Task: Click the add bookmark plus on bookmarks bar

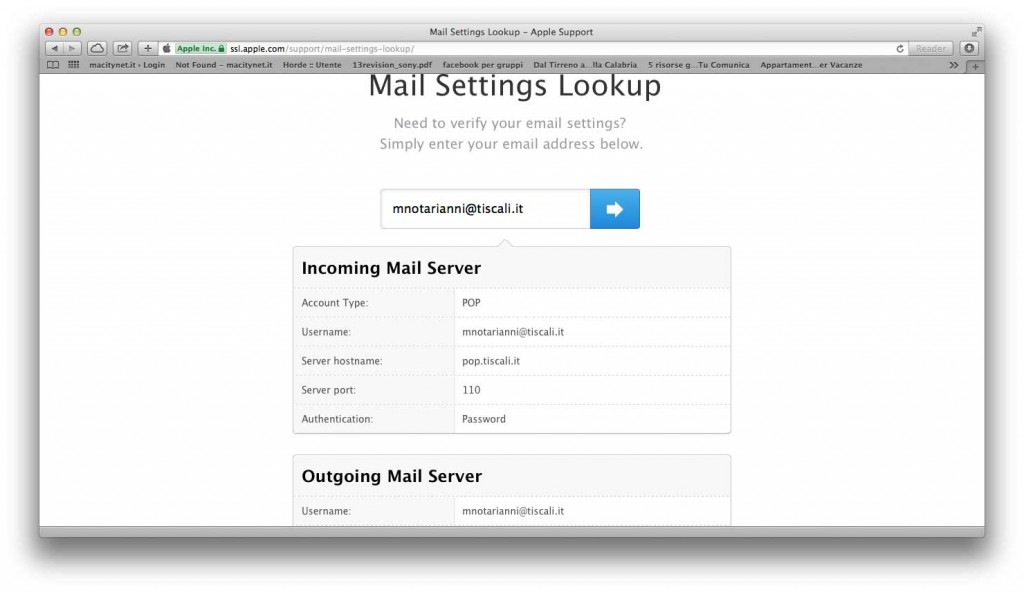Action: tap(974, 66)
